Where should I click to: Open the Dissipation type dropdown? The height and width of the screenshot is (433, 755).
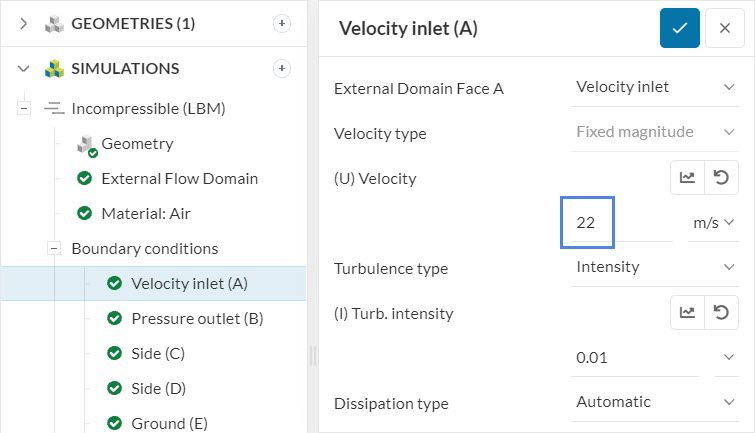[655, 402]
